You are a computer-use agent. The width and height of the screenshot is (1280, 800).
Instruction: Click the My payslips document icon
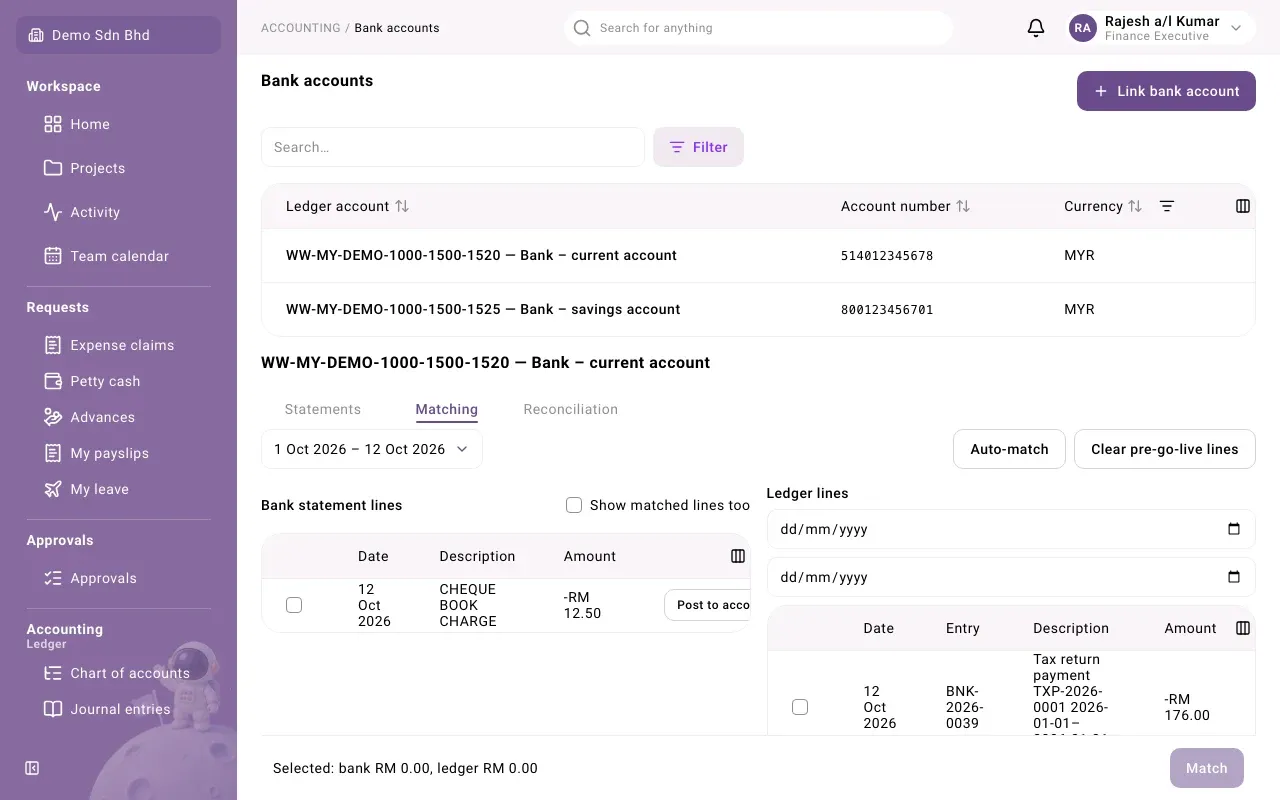pyautogui.click(x=53, y=453)
